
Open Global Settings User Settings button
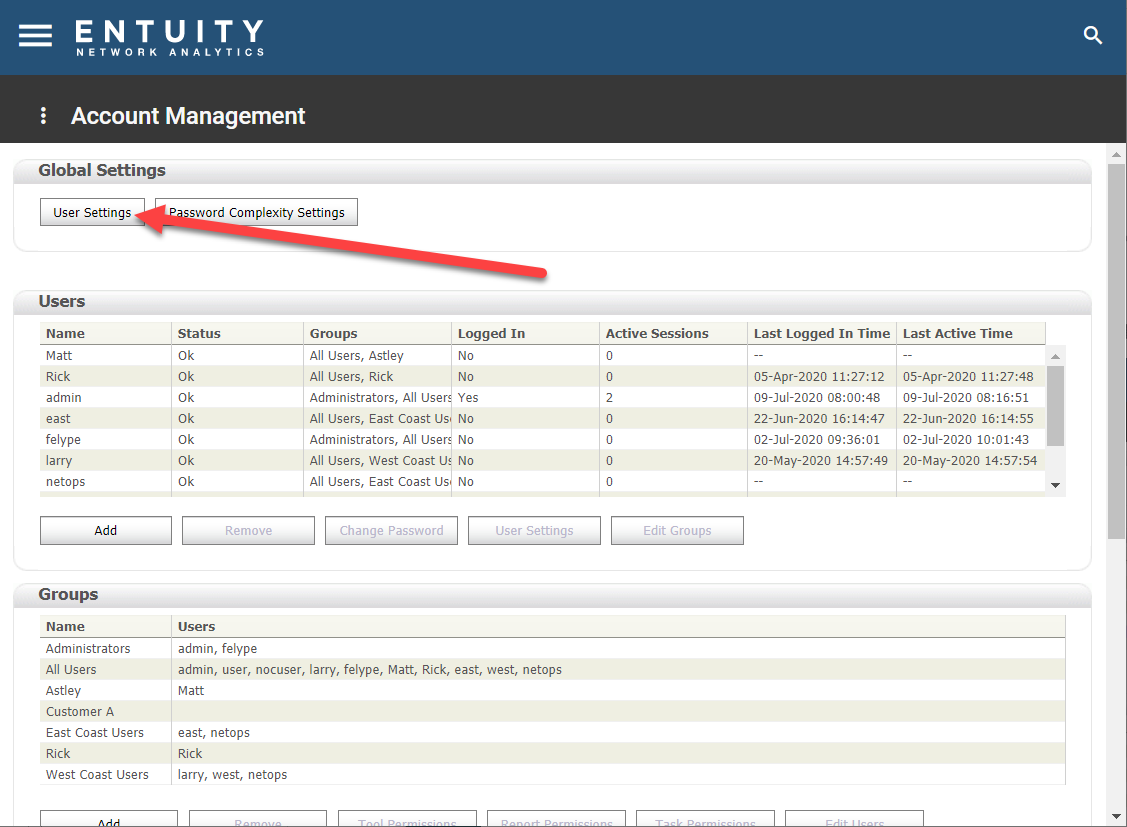(92, 212)
